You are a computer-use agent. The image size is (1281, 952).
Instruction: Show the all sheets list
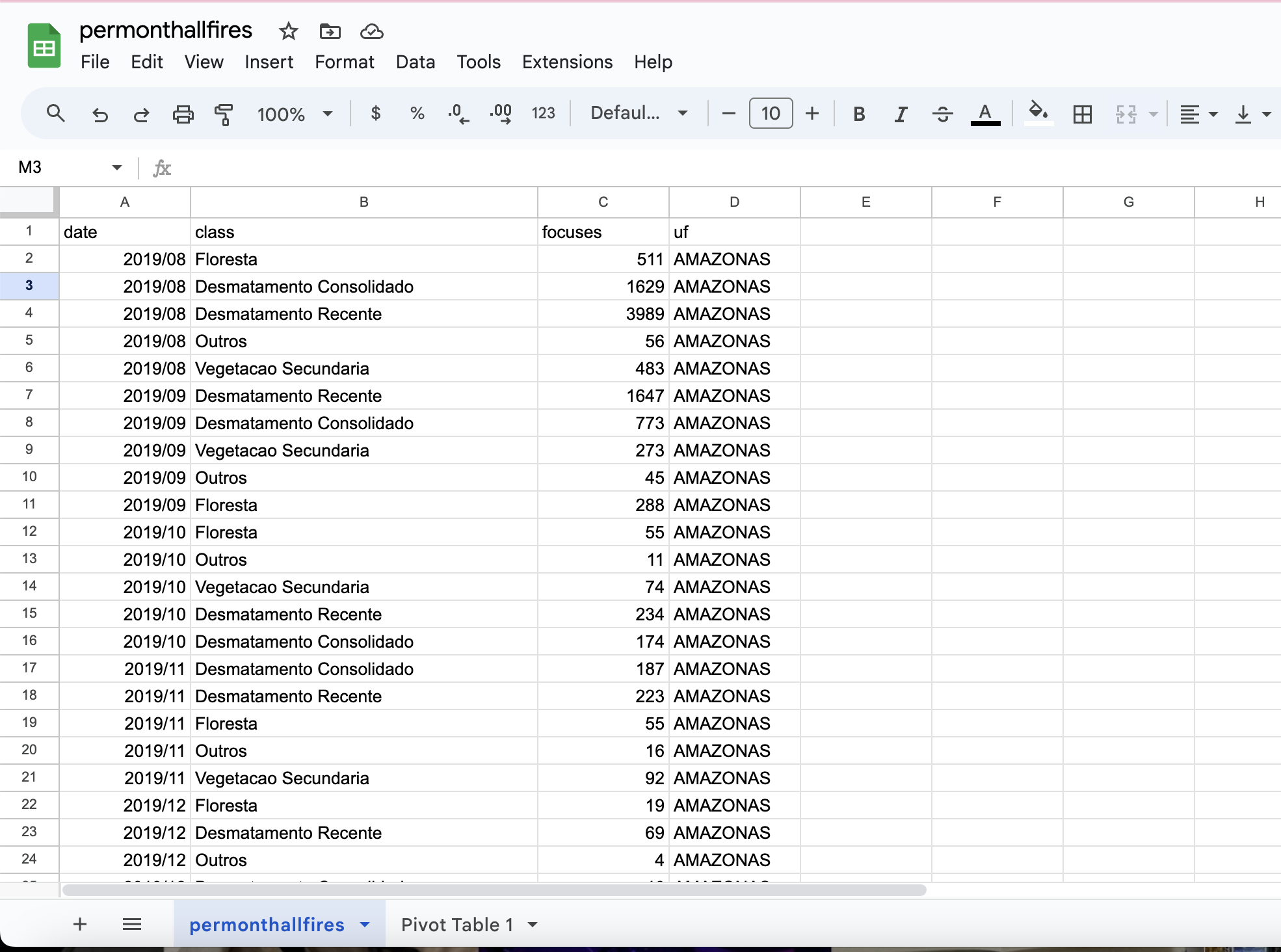(x=132, y=924)
